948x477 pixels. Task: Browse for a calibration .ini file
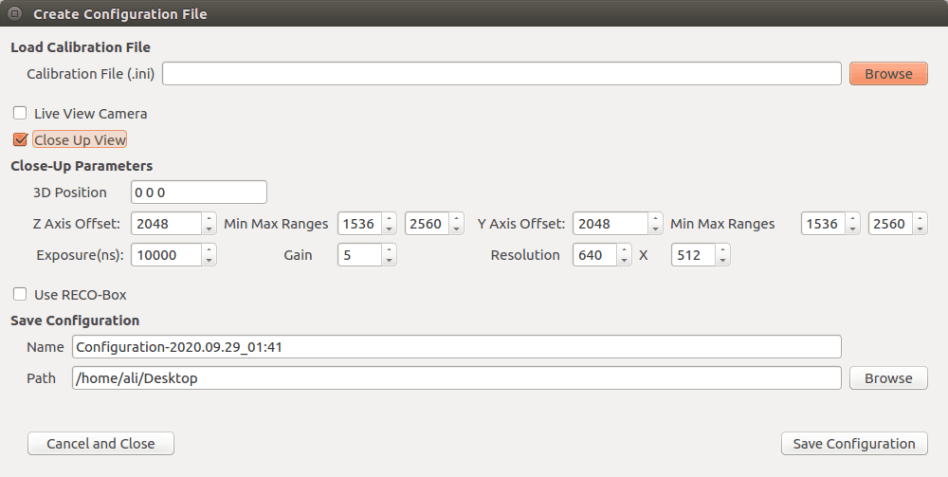pyautogui.click(x=888, y=74)
